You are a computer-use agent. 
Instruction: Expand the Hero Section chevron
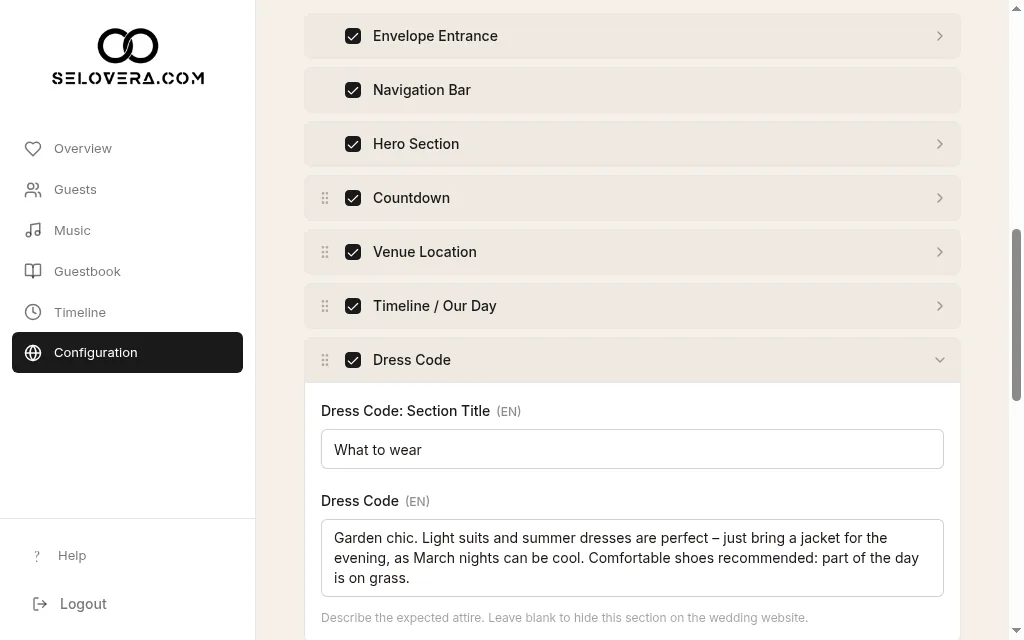tap(940, 144)
